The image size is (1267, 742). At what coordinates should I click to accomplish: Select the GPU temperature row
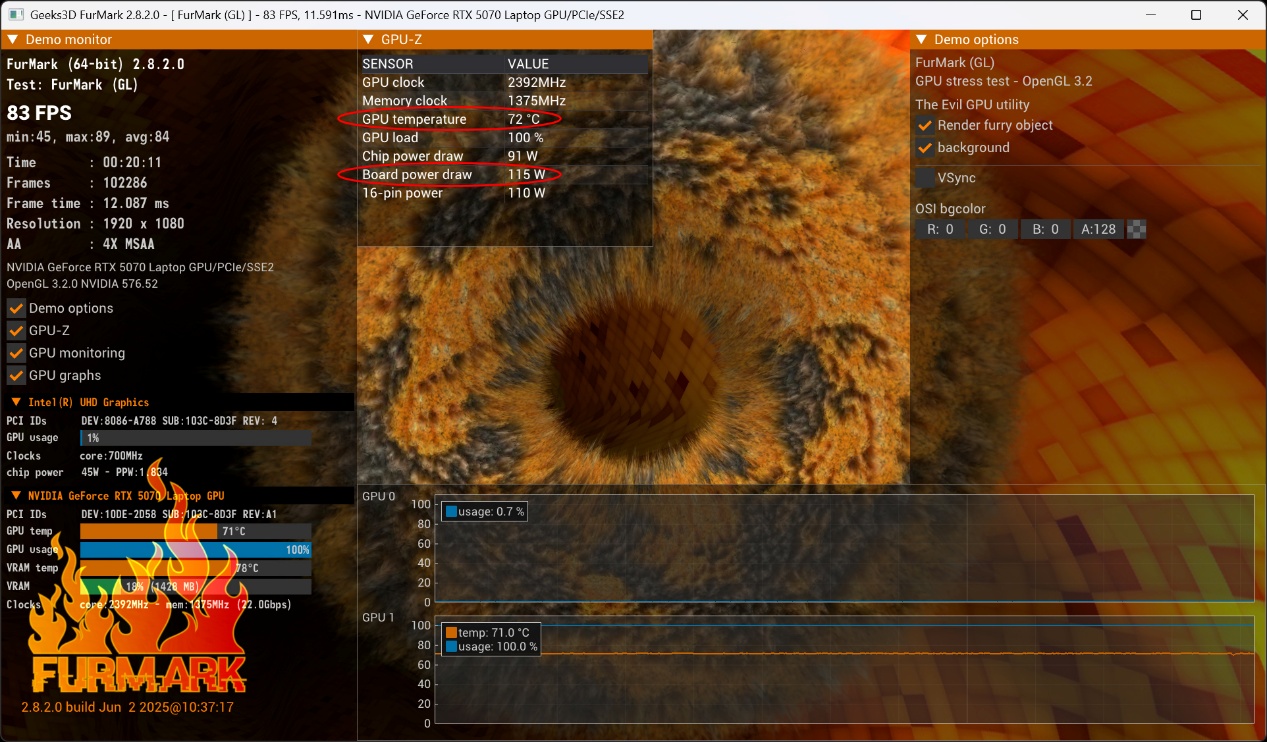point(504,119)
